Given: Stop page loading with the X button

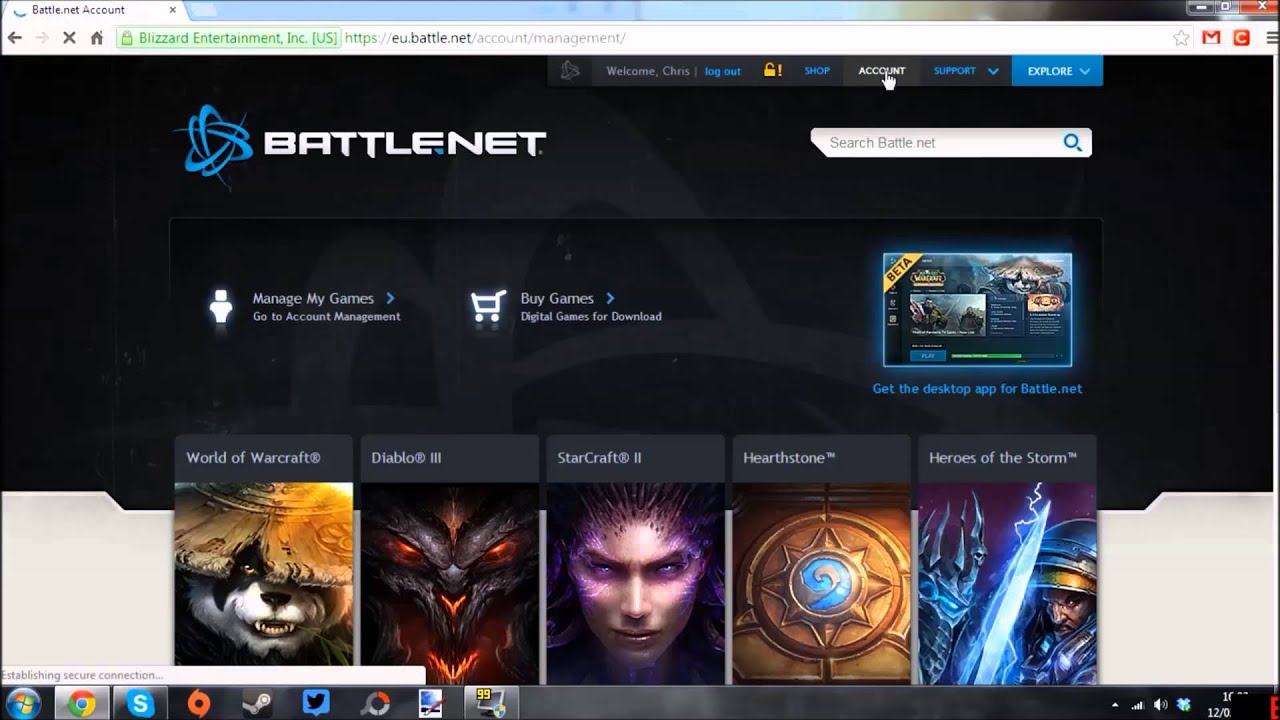Looking at the screenshot, I should (x=69, y=38).
